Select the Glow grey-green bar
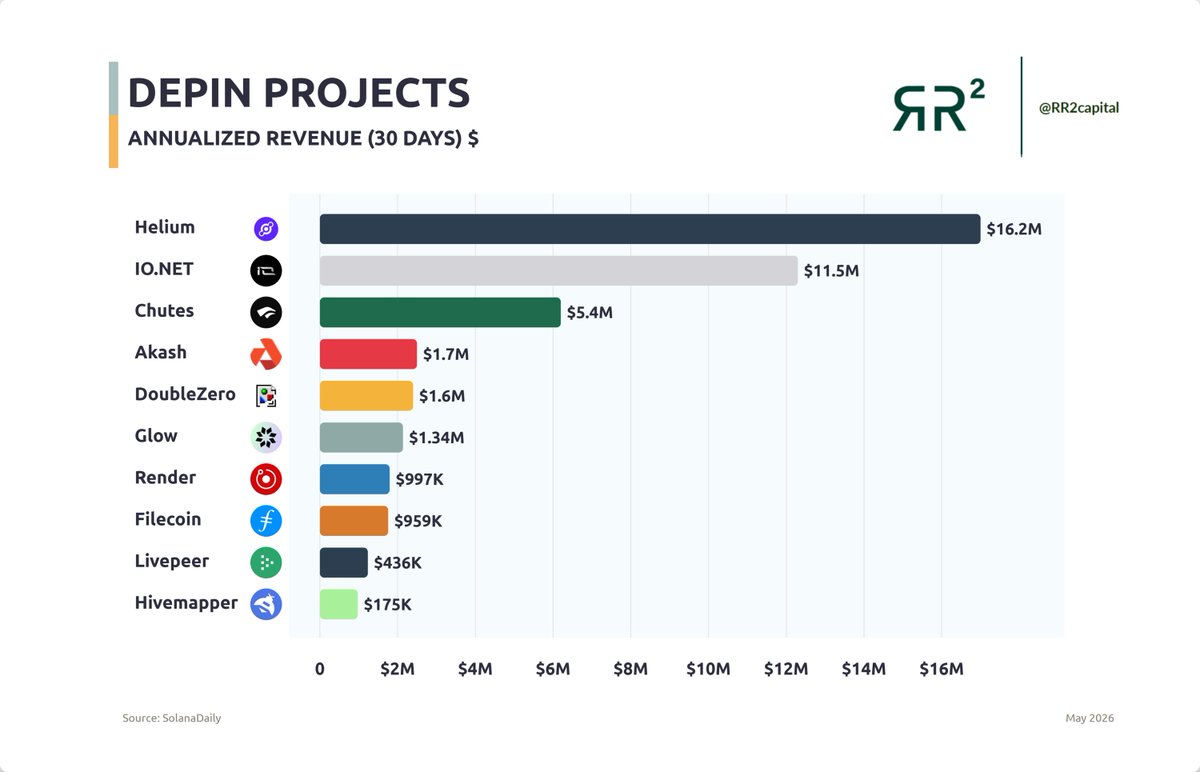 click(x=361, y=437)
